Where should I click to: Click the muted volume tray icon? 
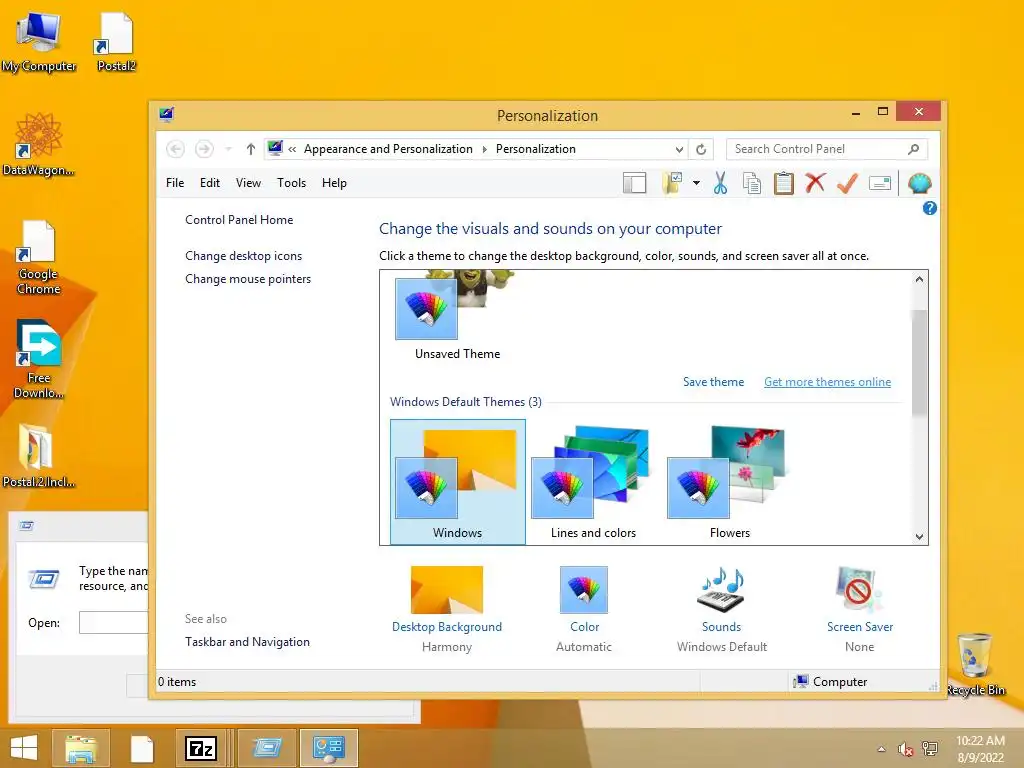point(905,749)
